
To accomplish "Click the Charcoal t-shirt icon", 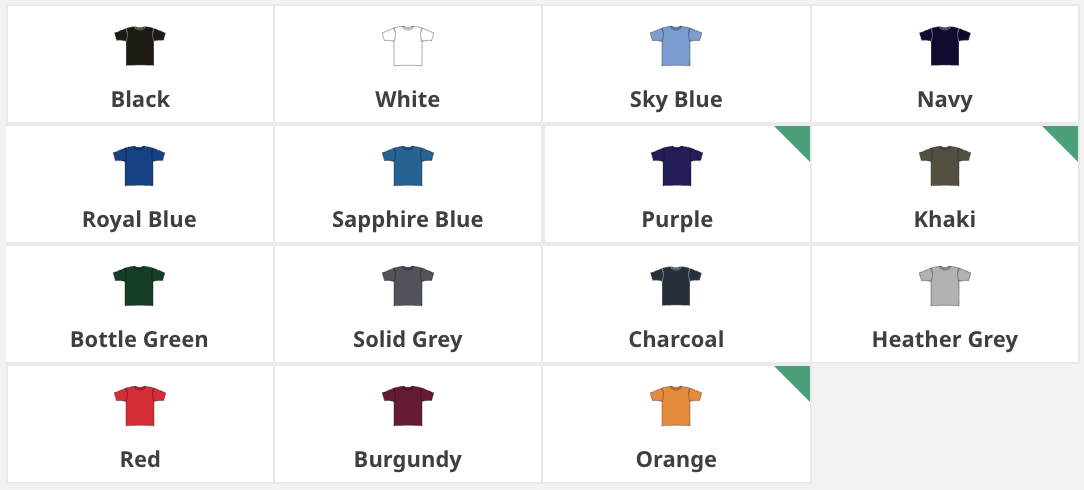I will point(676,286).
